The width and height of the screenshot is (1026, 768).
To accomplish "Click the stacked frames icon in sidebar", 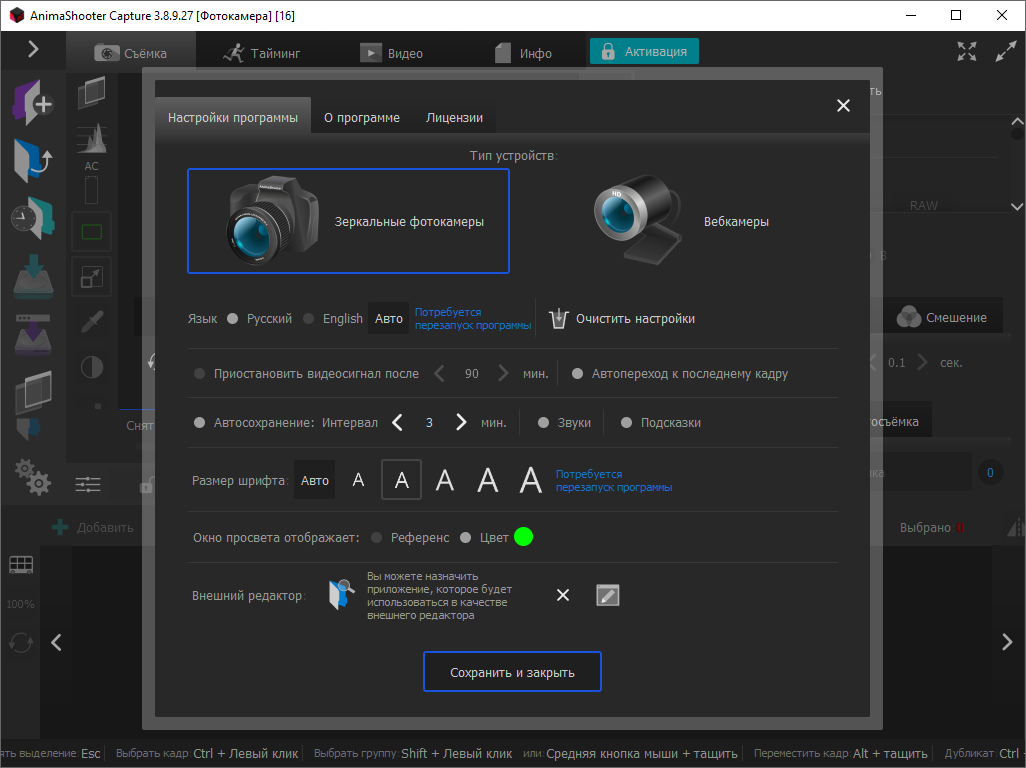I will (x=33, y=393).
